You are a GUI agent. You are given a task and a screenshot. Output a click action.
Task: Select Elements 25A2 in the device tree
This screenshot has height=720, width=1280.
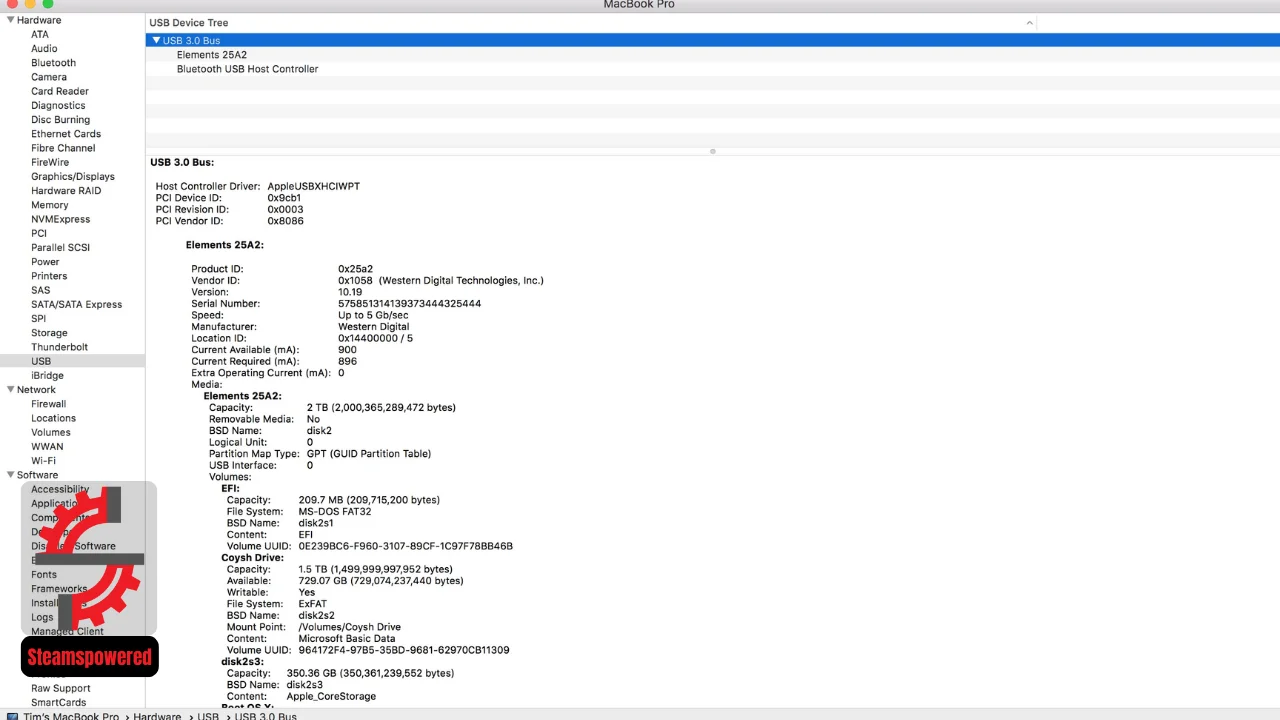212,55
